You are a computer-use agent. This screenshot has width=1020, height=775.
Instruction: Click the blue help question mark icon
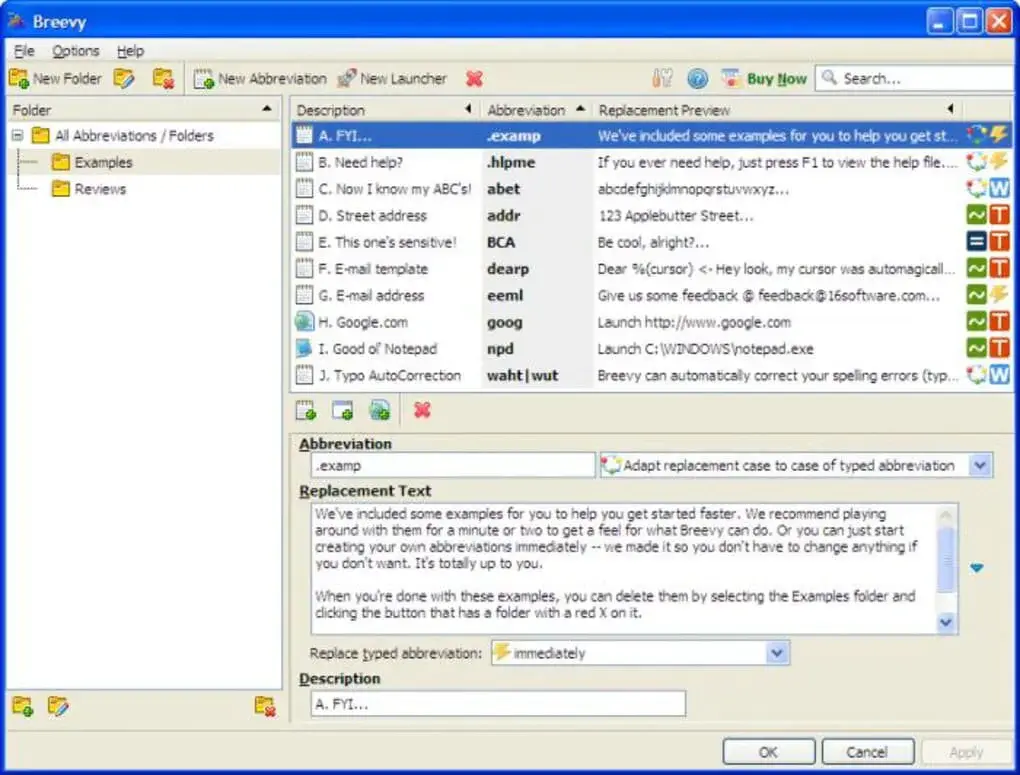click(697, 79)
